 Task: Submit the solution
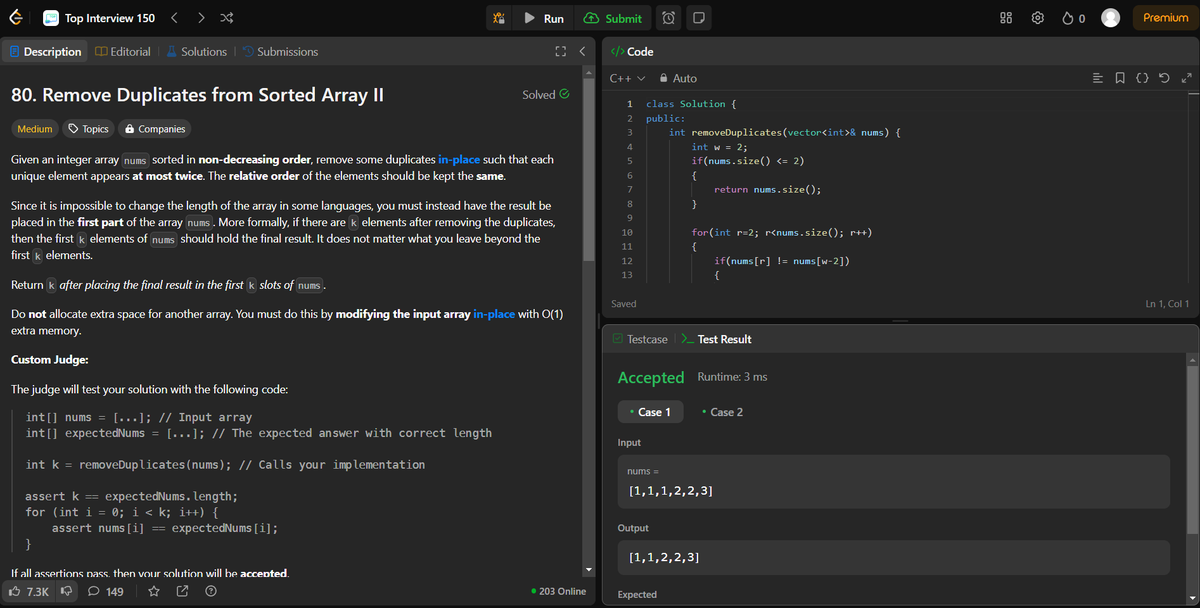coord(614,17)
